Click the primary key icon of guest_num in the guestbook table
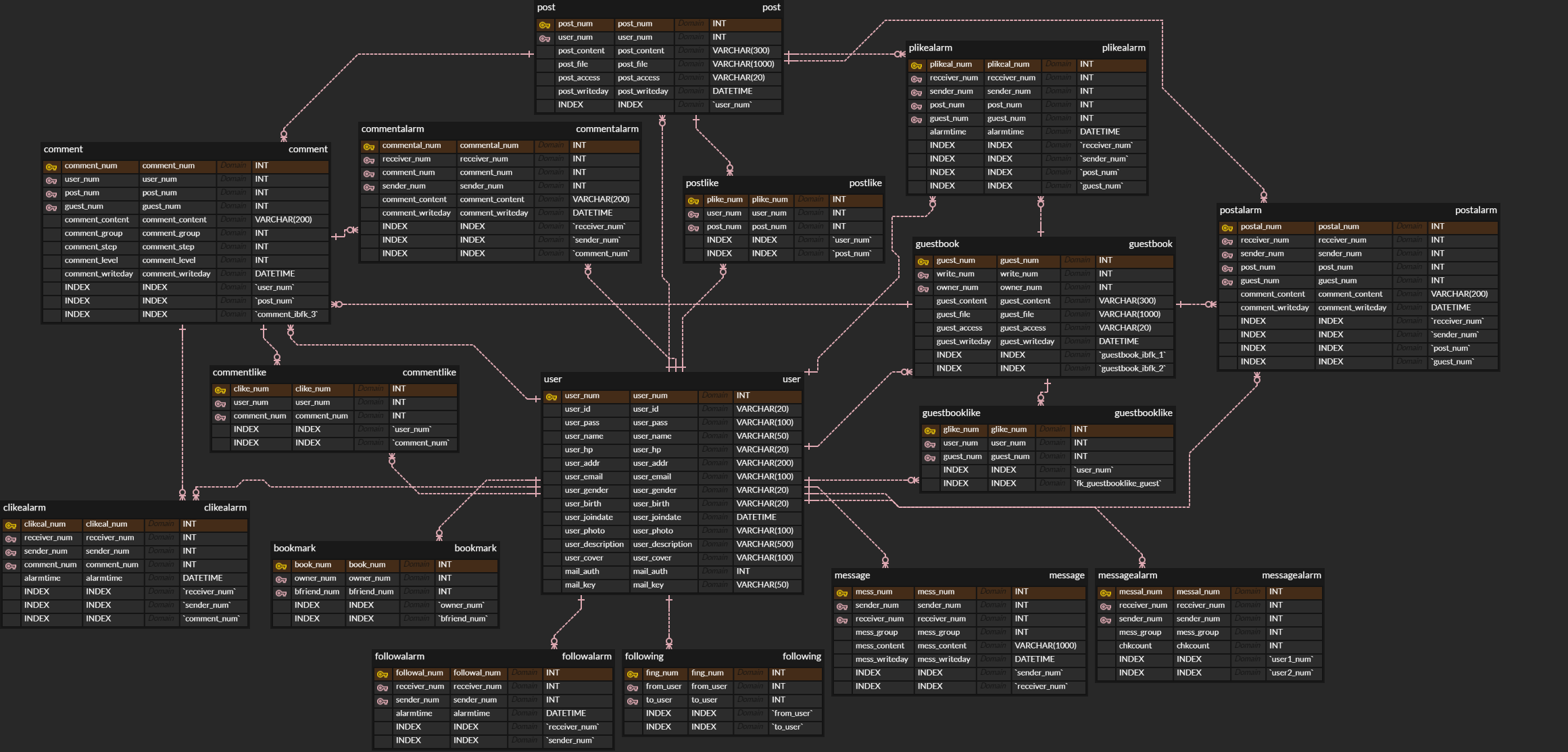This screenshot has height=752, width=1568. click(923, 261)
